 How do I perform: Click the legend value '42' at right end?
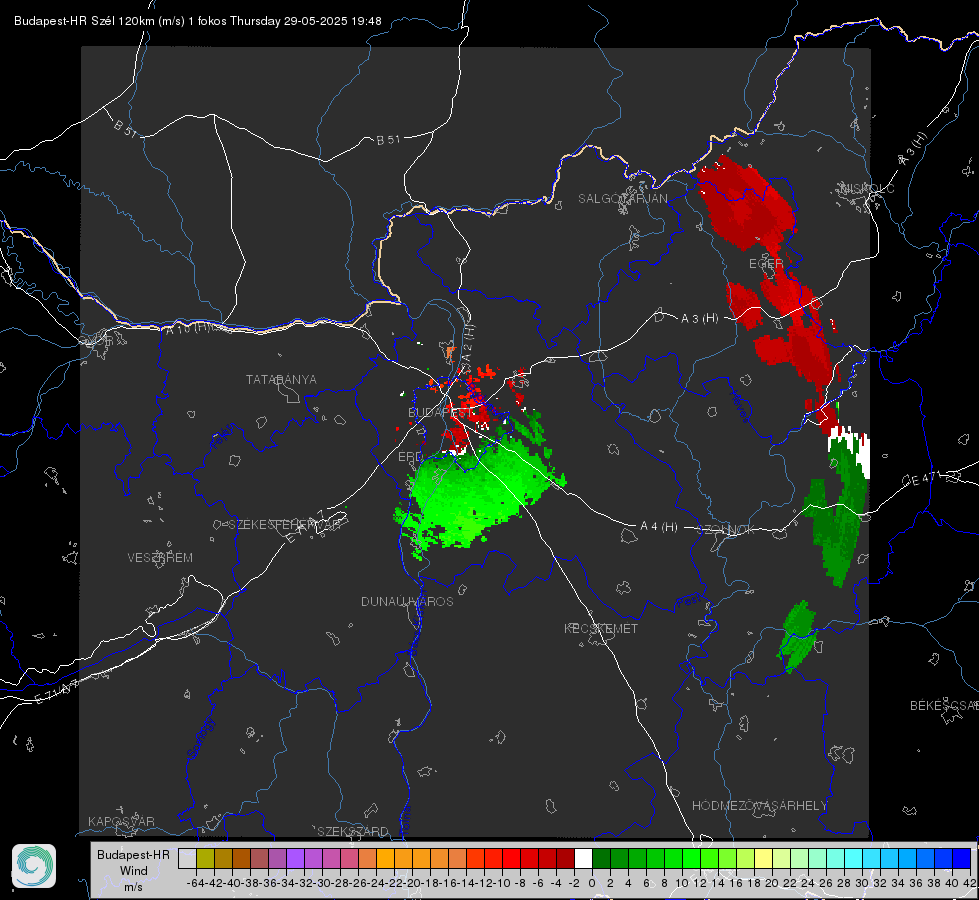tap(969, 883)
